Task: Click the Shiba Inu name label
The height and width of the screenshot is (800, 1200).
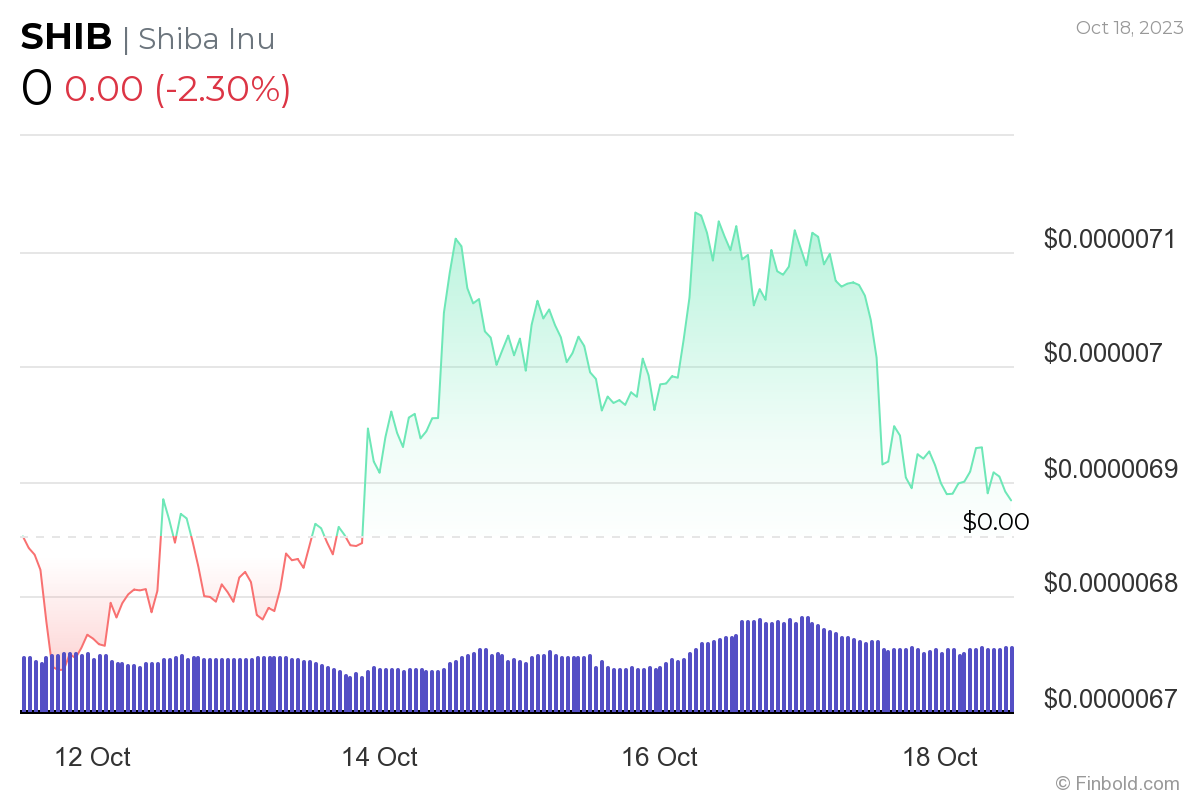Action: click(206, 38)
